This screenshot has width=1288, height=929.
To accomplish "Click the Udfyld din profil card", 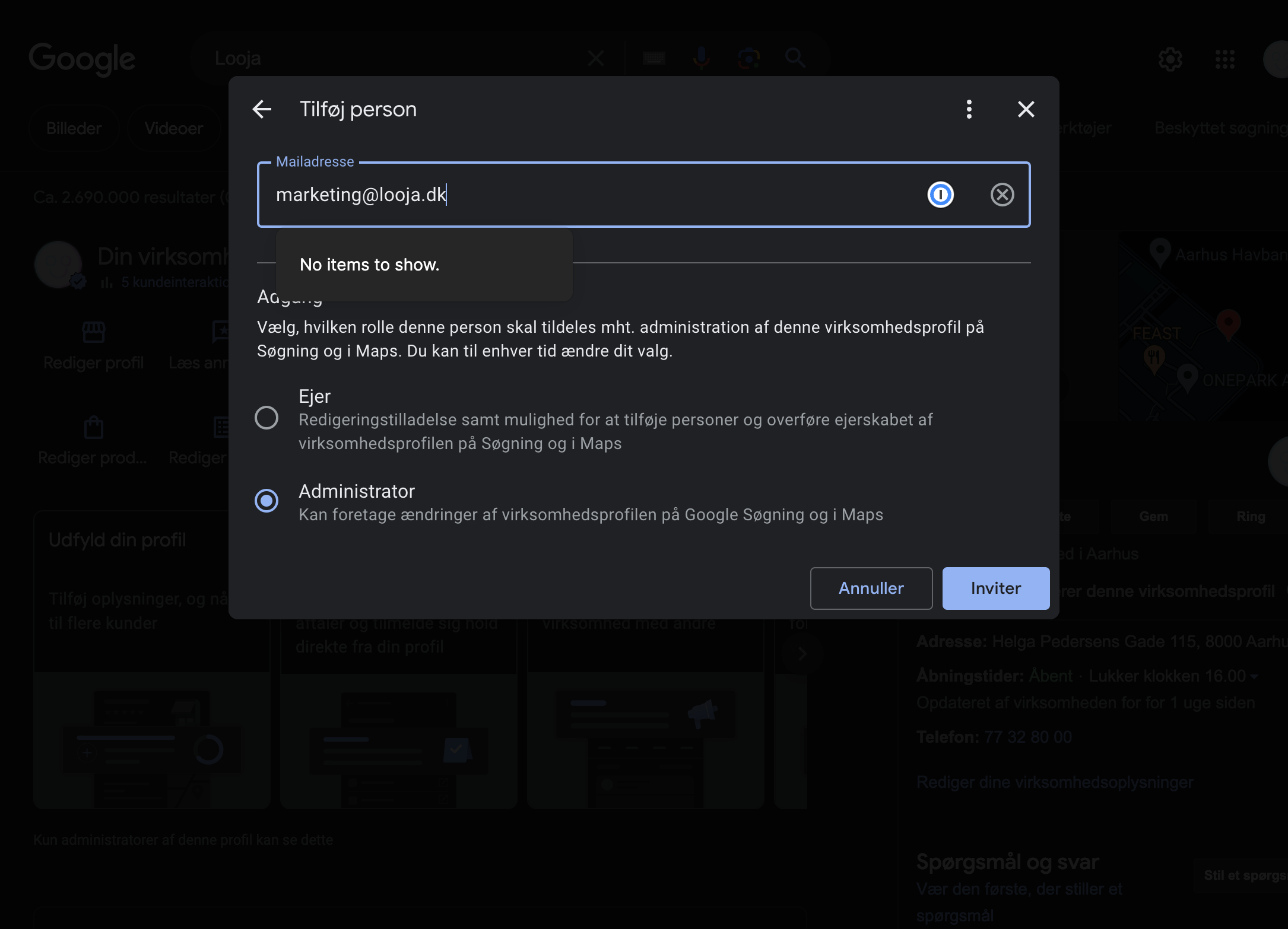I will 152,660.
